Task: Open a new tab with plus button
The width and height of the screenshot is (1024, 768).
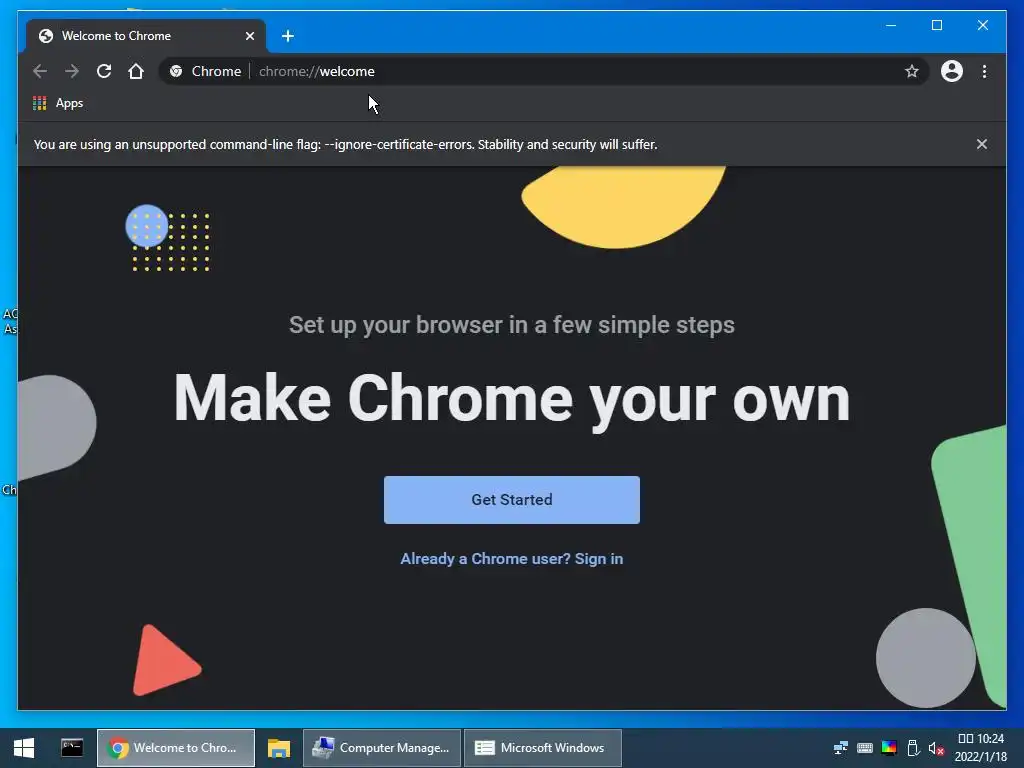Action: 288,36
